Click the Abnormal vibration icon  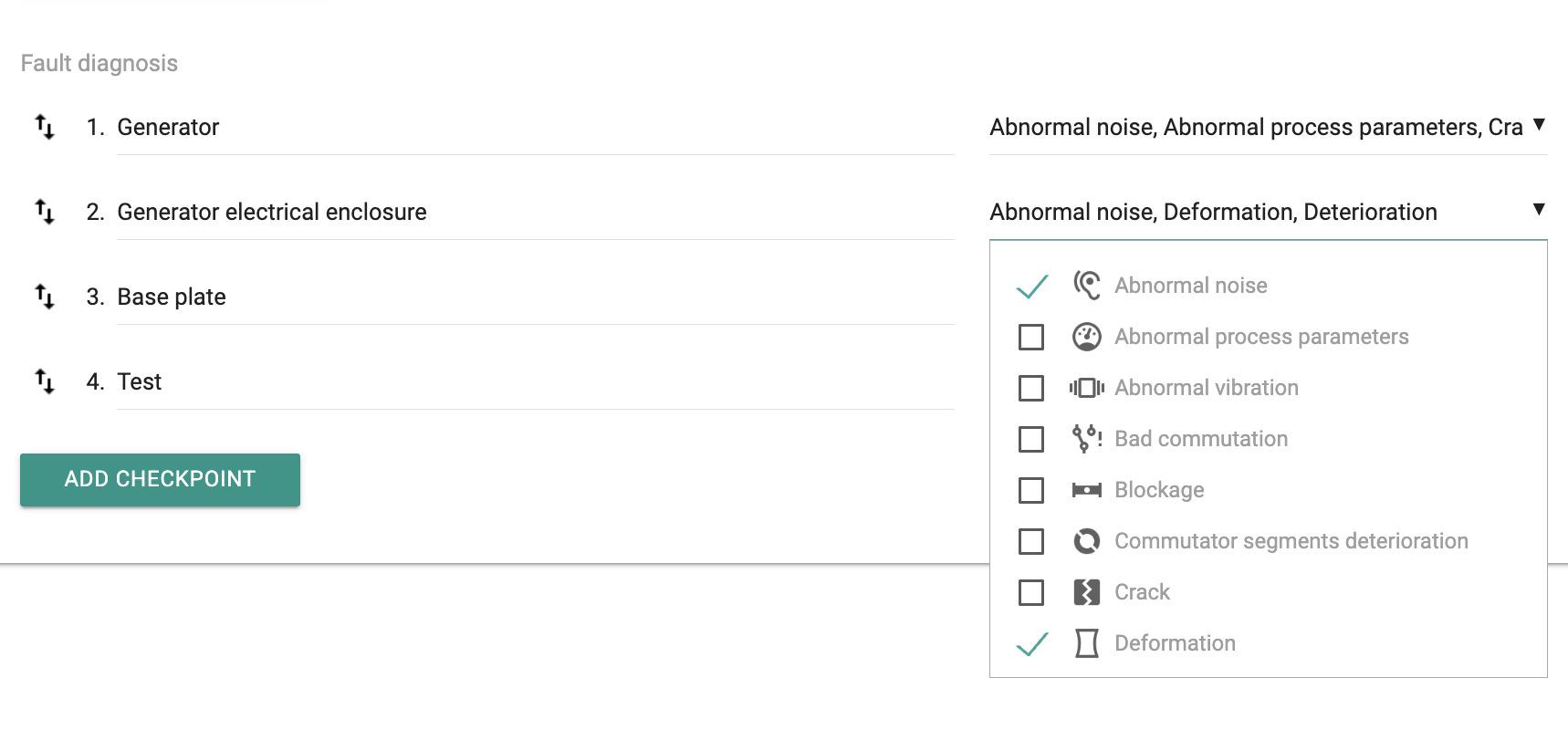tap(1086, 388)
